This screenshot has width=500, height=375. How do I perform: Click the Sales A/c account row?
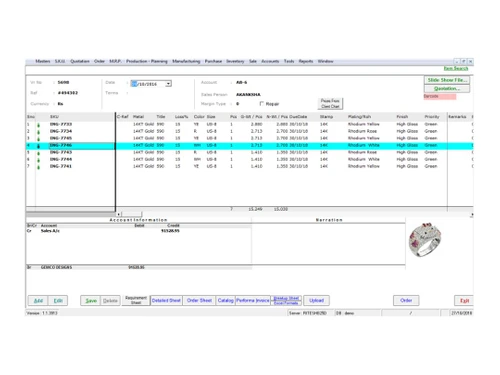(x=138, y=231)
